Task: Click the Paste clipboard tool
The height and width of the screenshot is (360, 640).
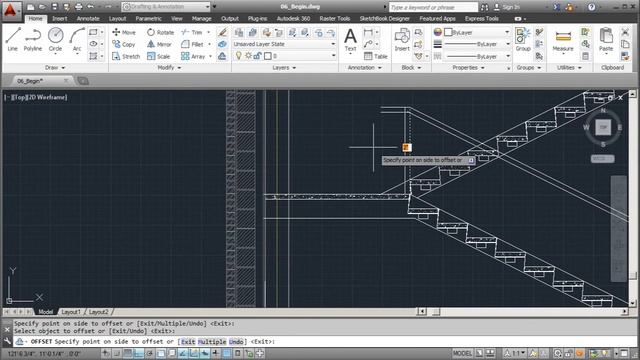Action: (x=606, y=40)
